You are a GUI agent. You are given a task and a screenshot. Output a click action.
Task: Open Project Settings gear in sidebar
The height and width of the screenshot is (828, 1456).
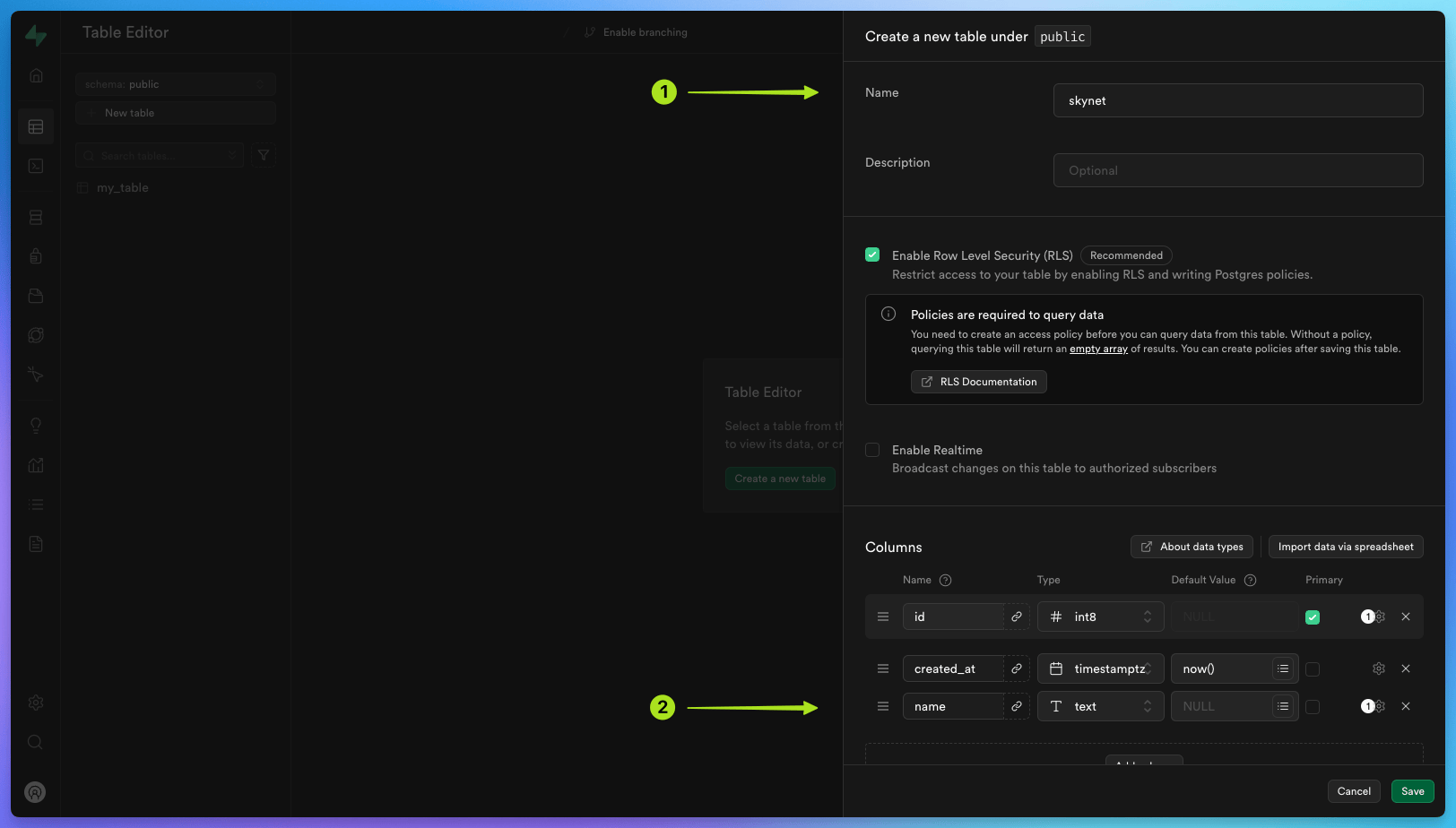36,703
